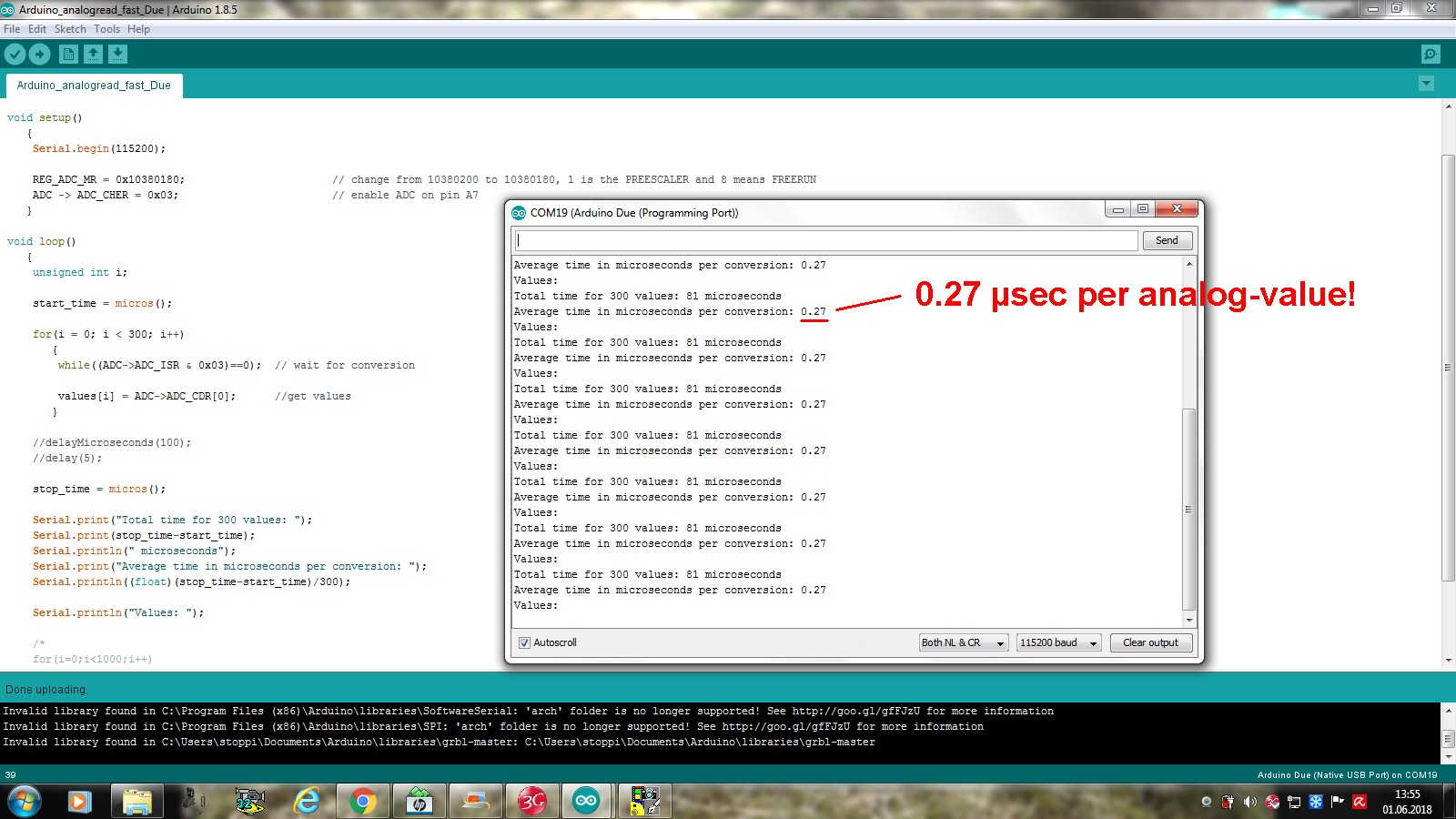Click the 3G connection status tray icon
Screen dimensions: 1456x819
coord(1272,802)
